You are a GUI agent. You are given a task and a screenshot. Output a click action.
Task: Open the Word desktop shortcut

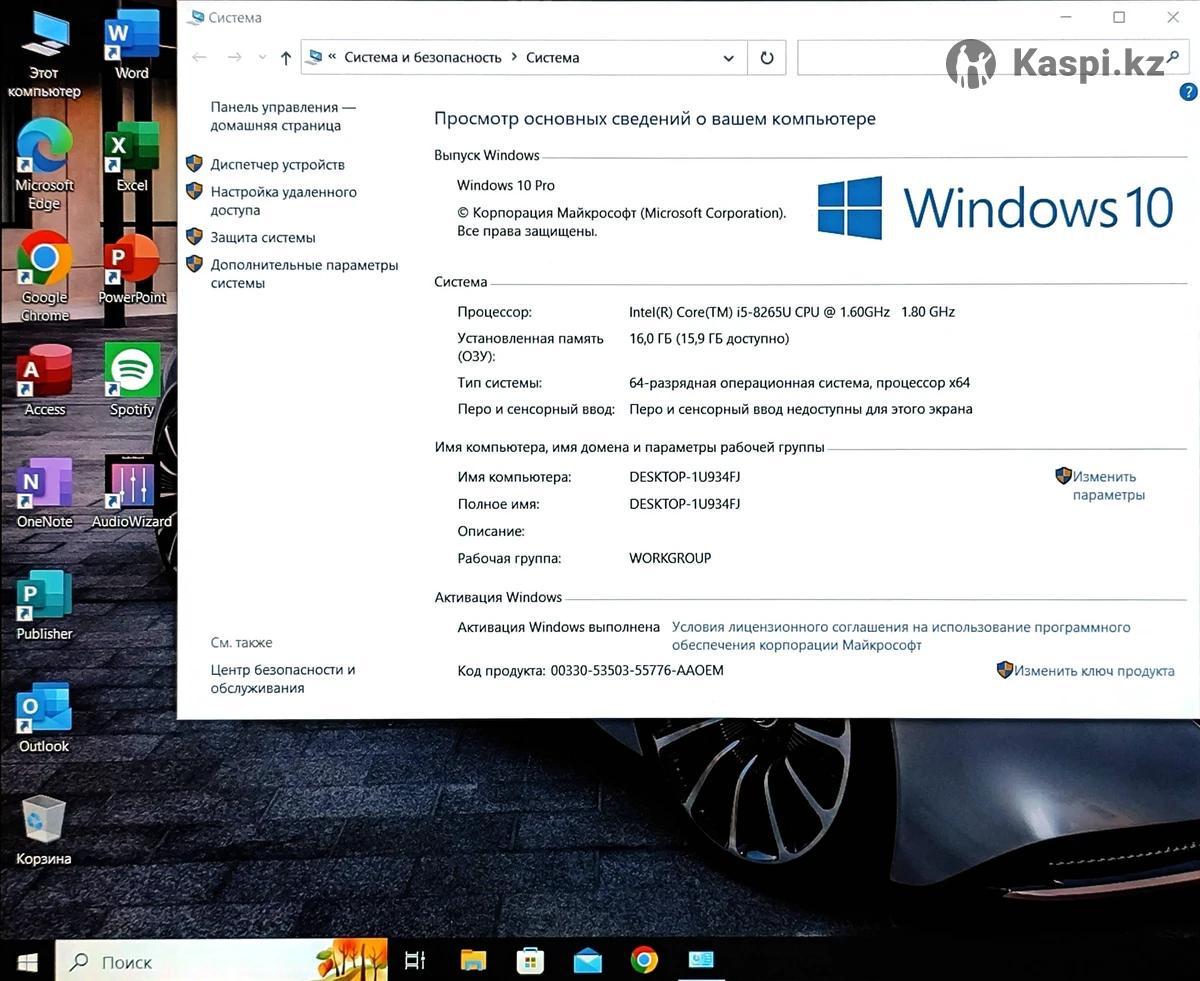coord(131,45)
